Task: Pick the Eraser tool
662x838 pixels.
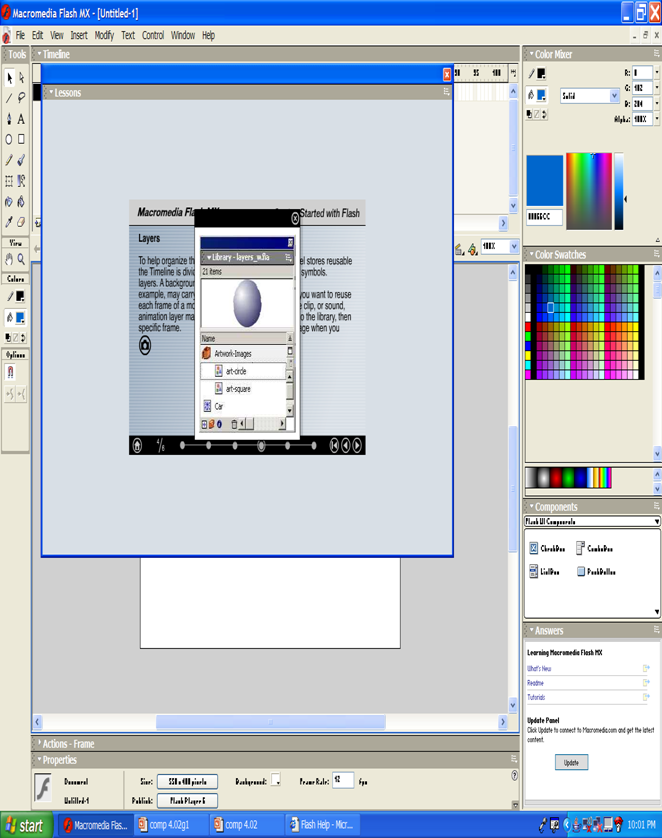Action: [x=21, y=222]
